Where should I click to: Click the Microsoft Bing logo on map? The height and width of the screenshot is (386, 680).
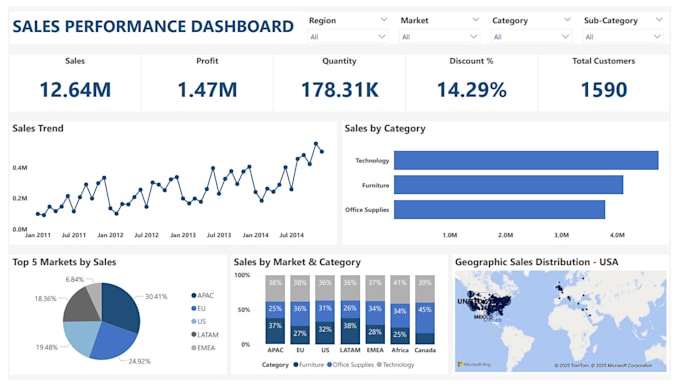pos(474,364)
